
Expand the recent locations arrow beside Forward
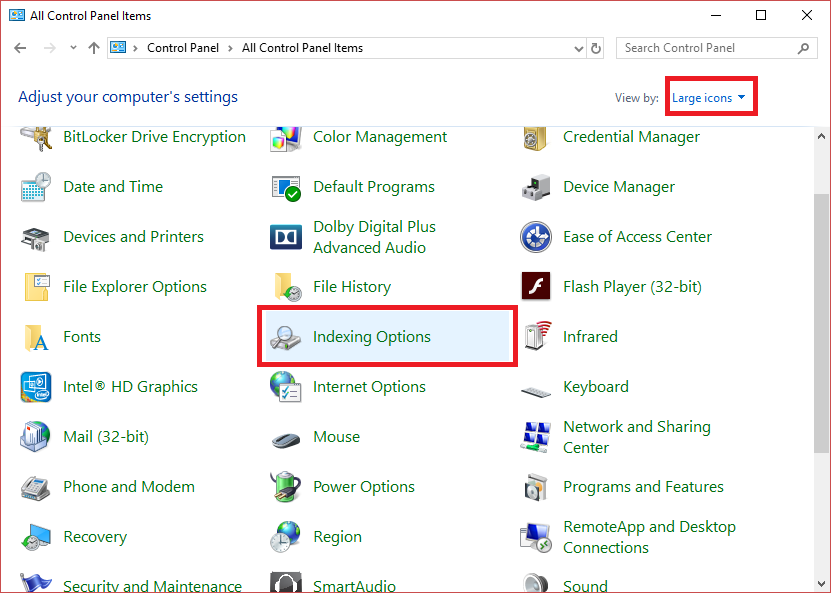tap(73, 48)
